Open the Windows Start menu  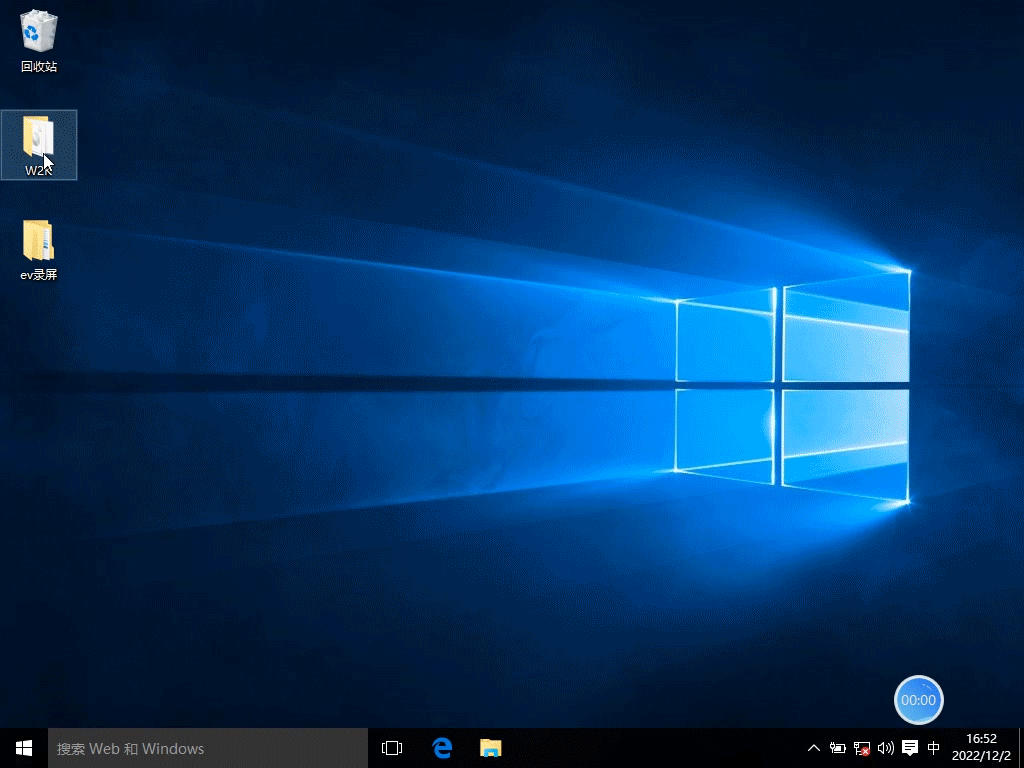coord(24,748)
